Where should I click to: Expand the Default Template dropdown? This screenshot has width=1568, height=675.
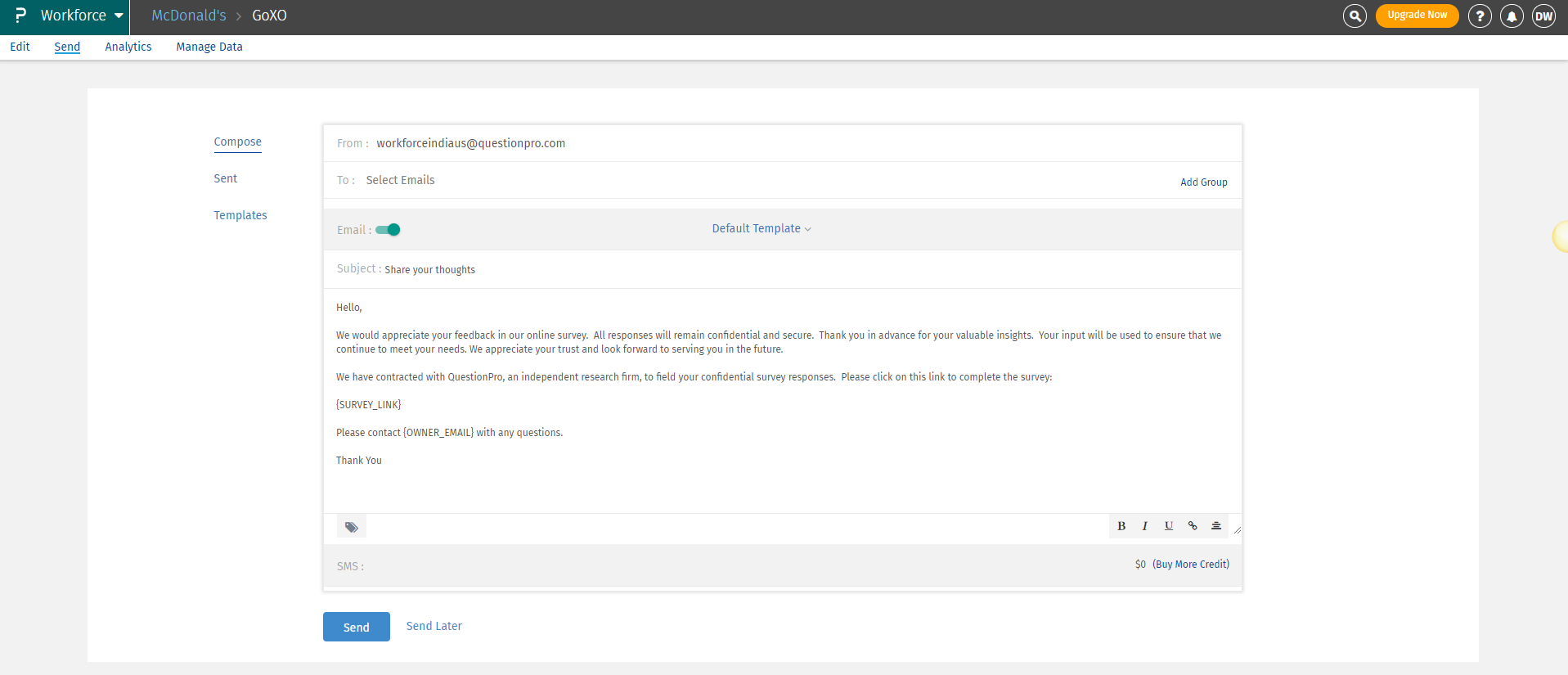click(x=762, y=228)
